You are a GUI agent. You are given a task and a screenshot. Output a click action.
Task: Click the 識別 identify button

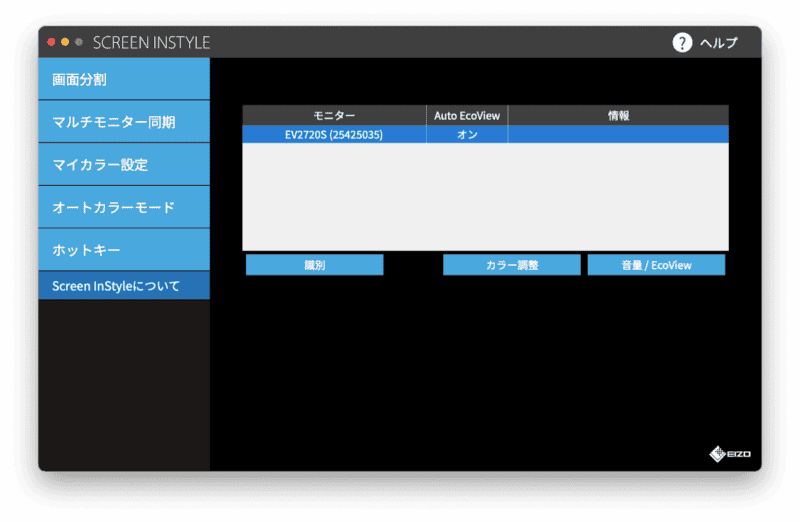(314, 265)
